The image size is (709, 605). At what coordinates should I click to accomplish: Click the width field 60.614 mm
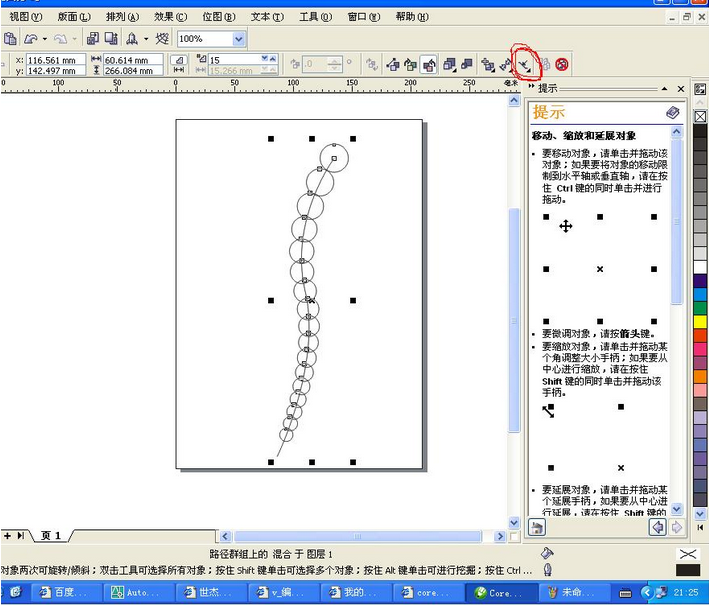(133, 60)
